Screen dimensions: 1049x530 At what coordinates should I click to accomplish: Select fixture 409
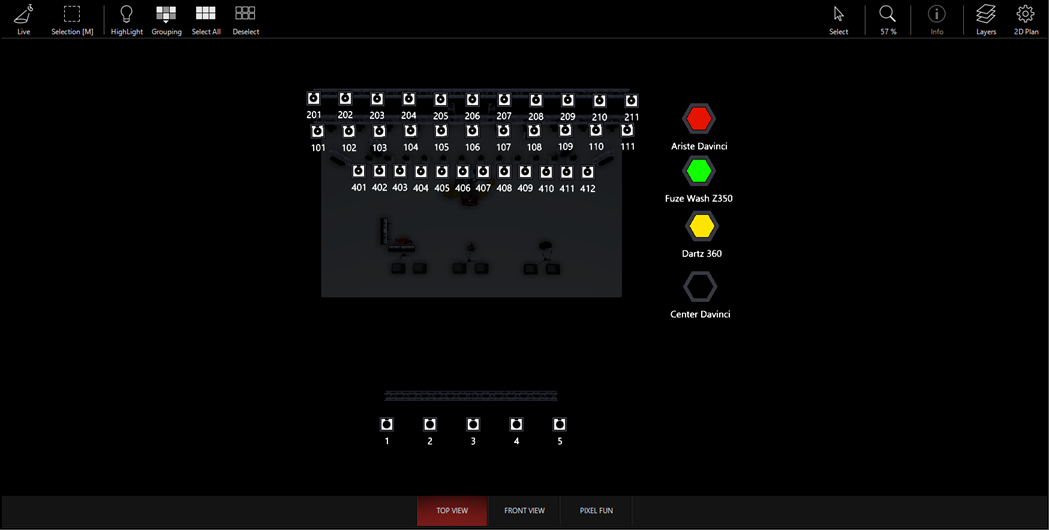coord(525,172)
